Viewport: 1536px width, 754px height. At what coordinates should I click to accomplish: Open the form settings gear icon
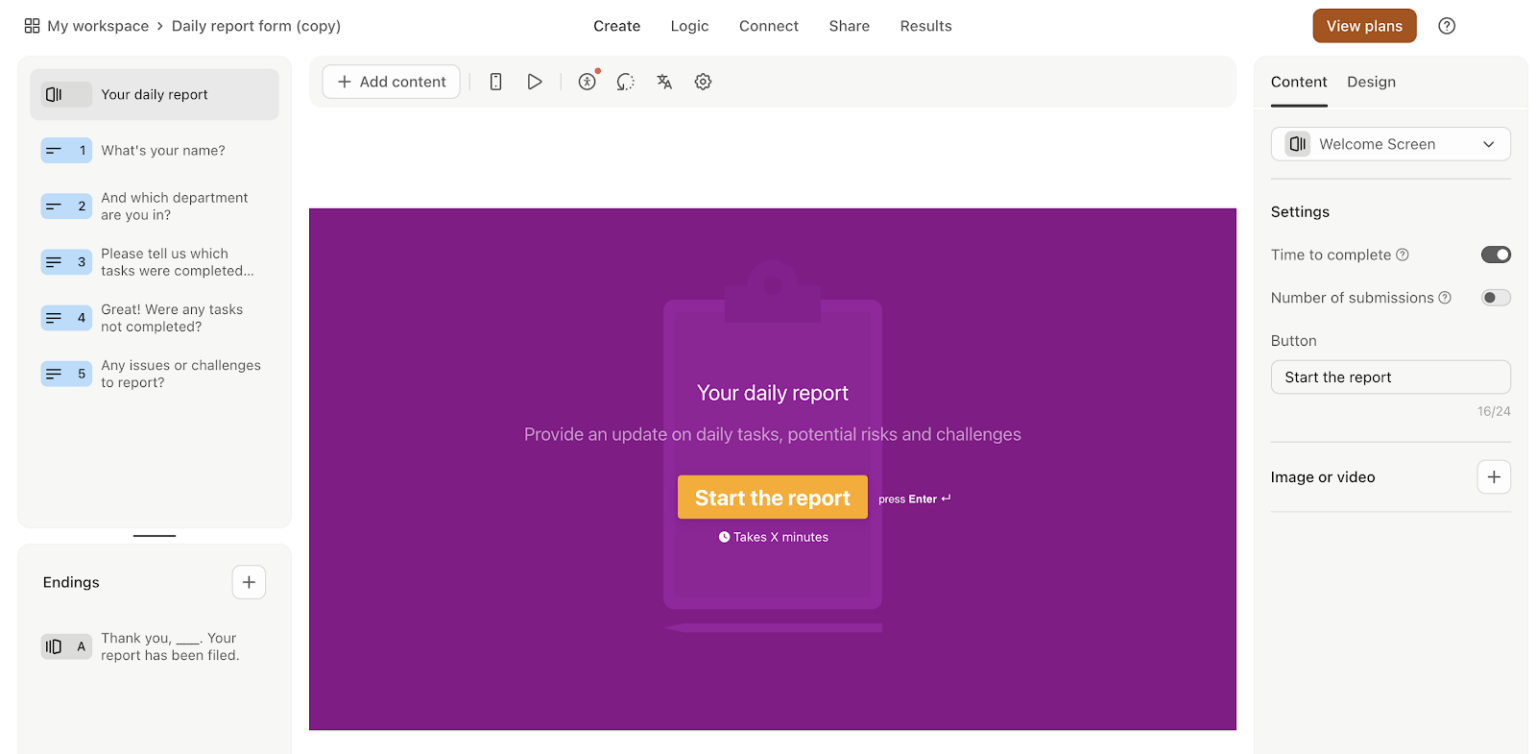click(703, 81)
